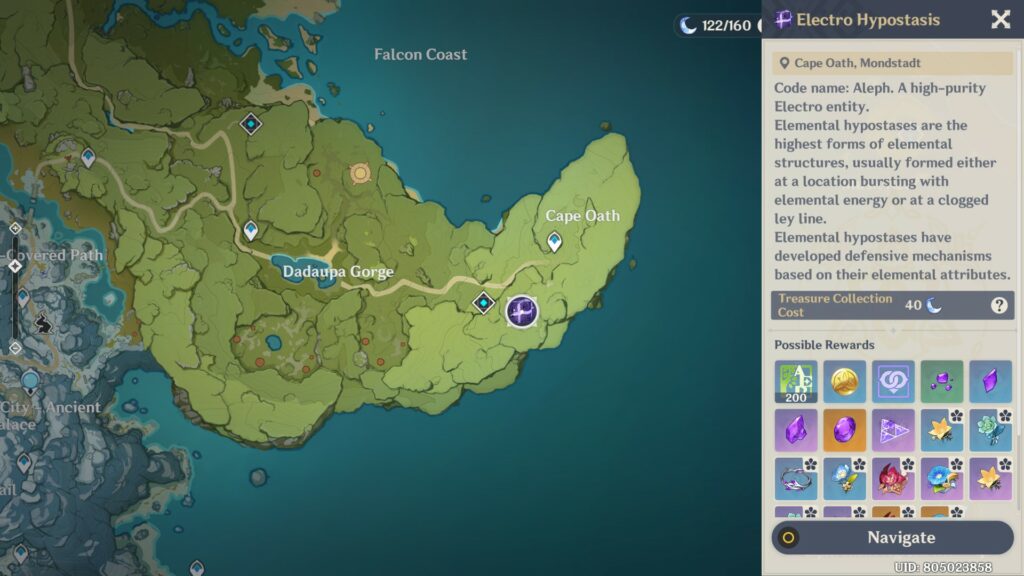Select the domain marker beside Electro Hypostasis
1024x576 pixels.
coord(484,302)
